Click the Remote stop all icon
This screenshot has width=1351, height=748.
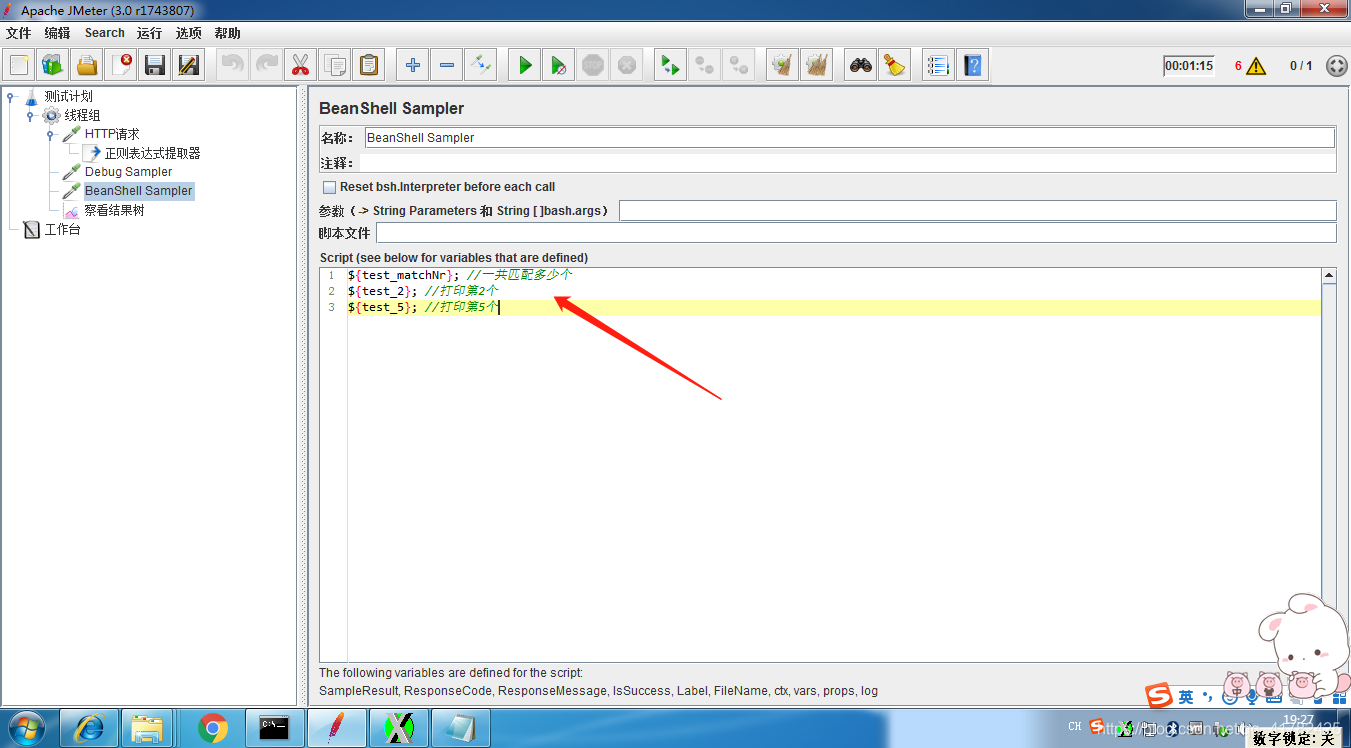pos(705,66)
